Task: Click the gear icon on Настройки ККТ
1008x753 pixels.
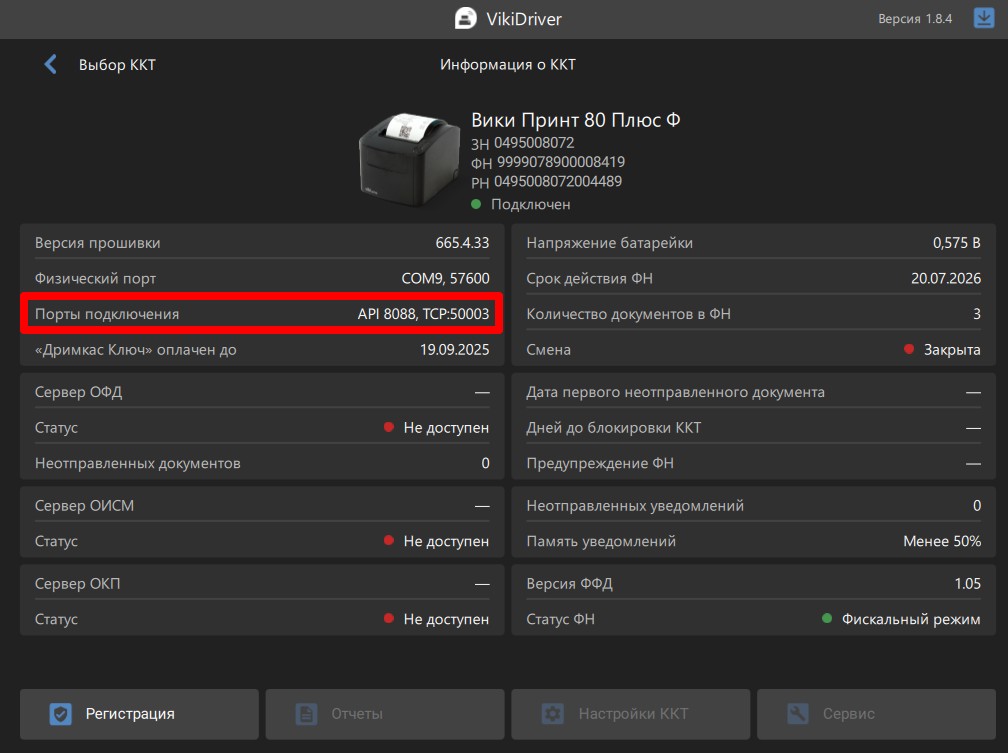Action: pos(552,714)
